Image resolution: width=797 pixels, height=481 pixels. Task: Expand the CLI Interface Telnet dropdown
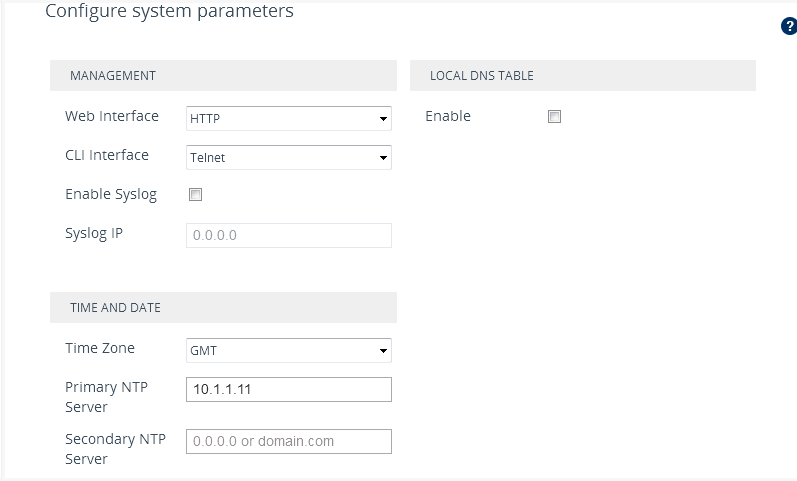tap(288, 157)
